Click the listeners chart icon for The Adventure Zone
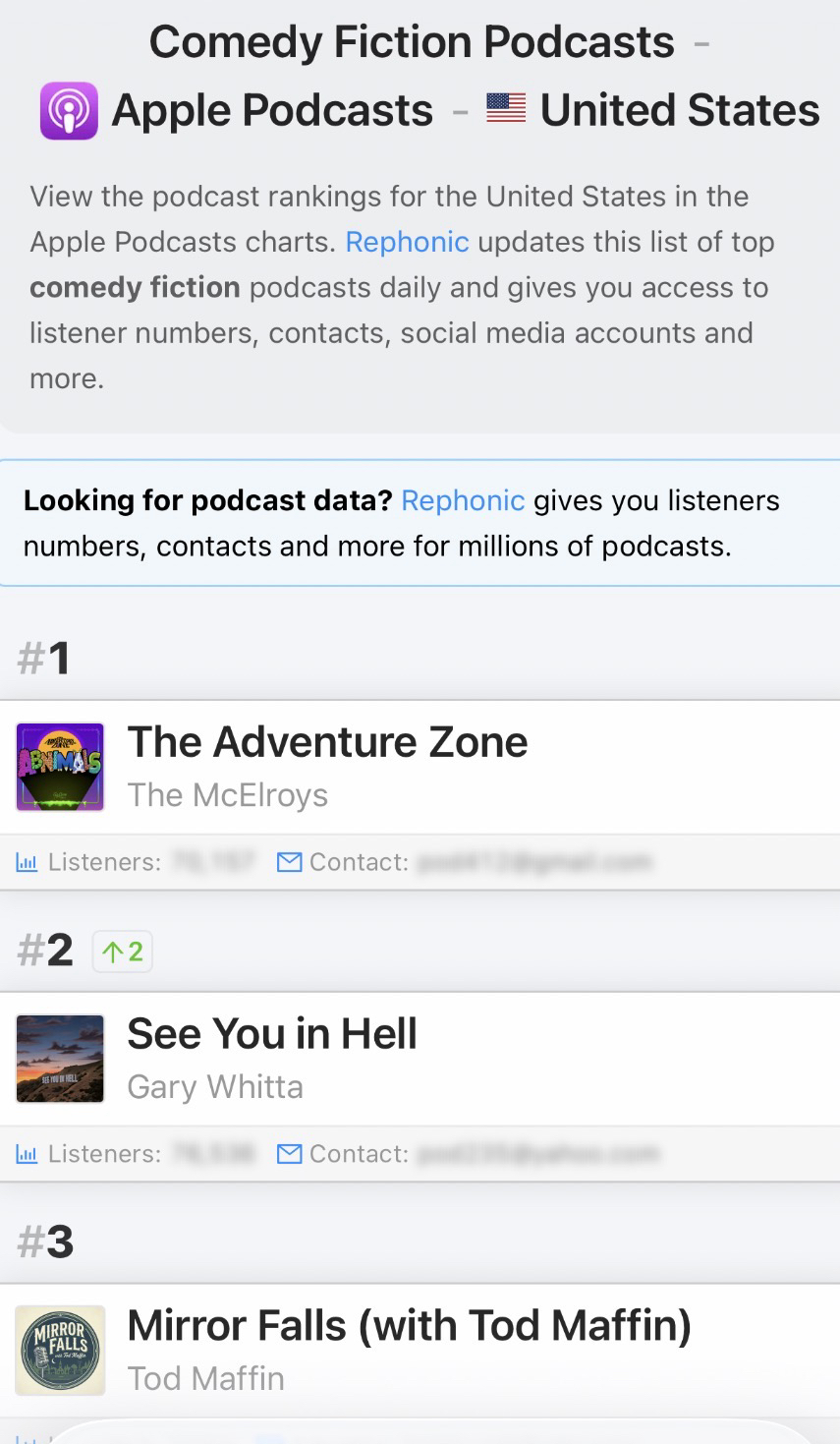840x1444 pixels. point(27,863)
